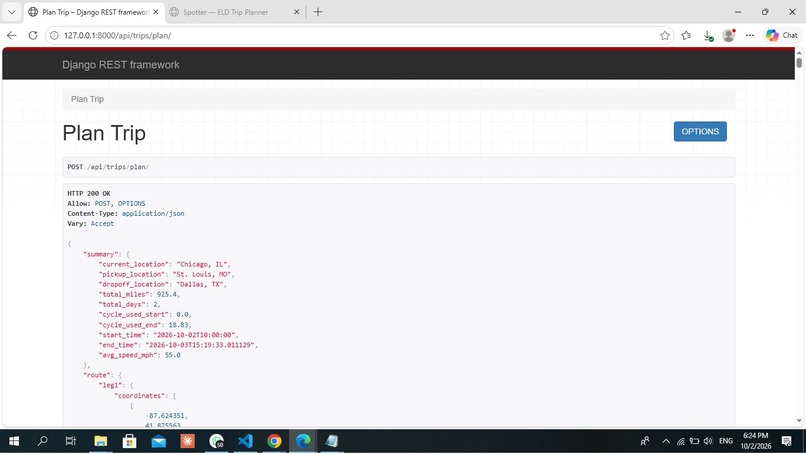Open Copilot Chat in the browser
806x454 pixels.
coord(782,35)
